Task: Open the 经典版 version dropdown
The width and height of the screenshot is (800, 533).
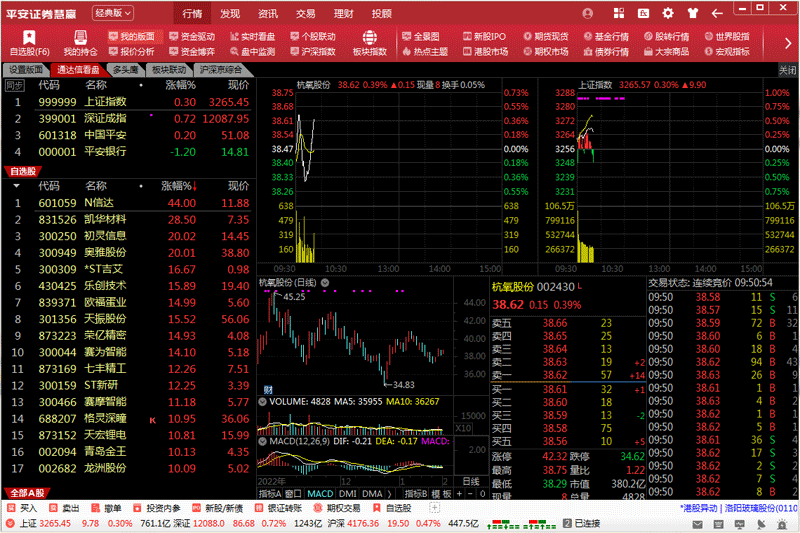Action: click(113, 13)
